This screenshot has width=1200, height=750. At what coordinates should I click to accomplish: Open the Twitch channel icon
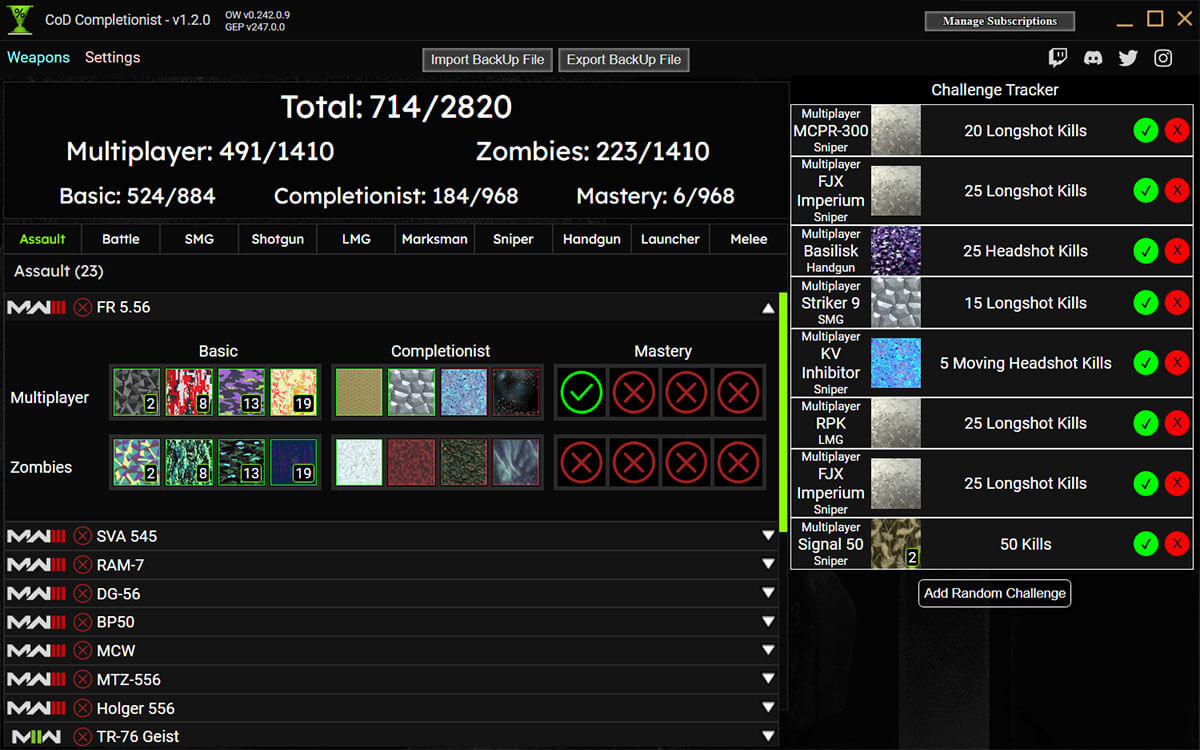(1058, 58)
